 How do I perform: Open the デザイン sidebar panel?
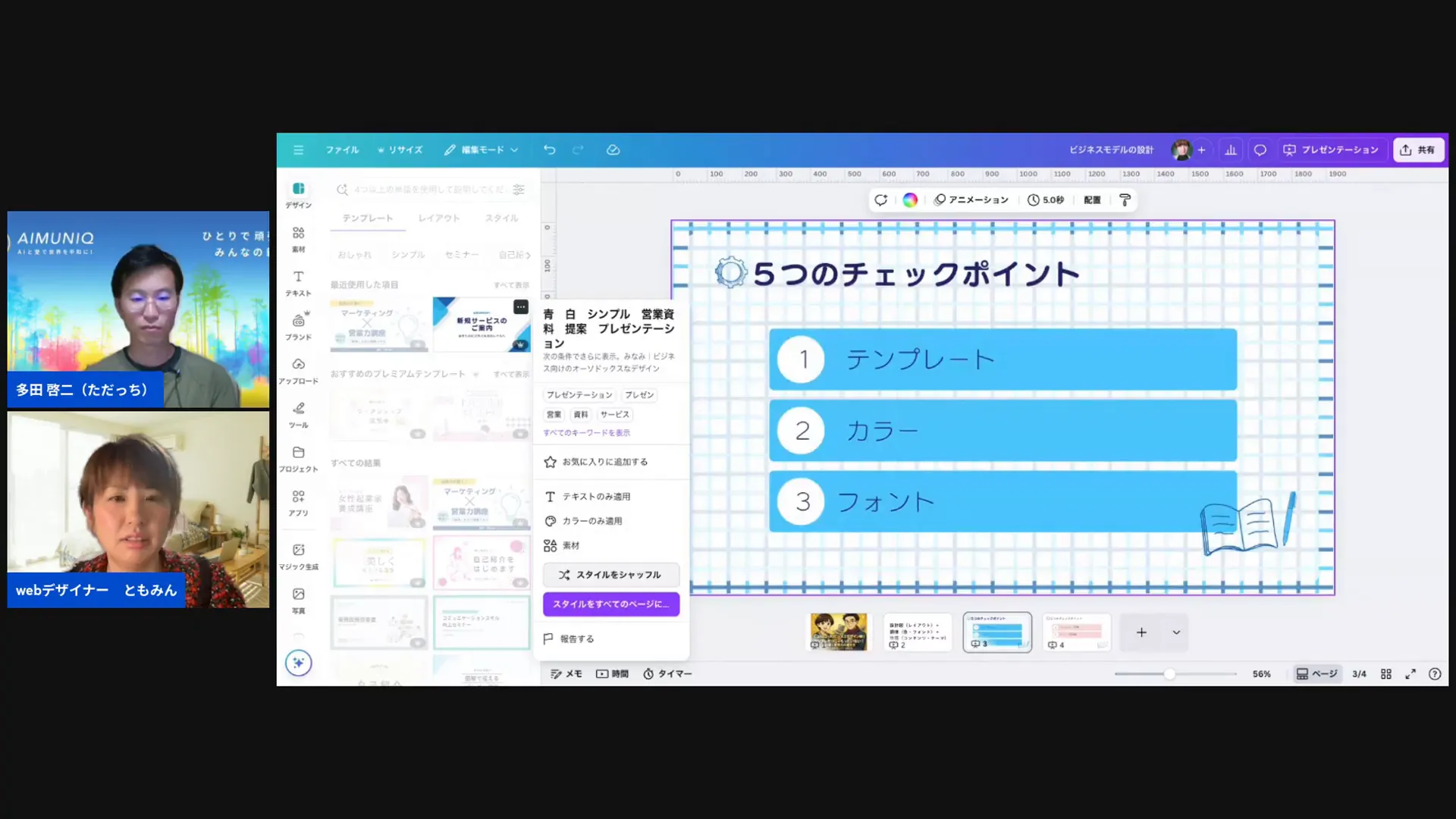[298, 195]
